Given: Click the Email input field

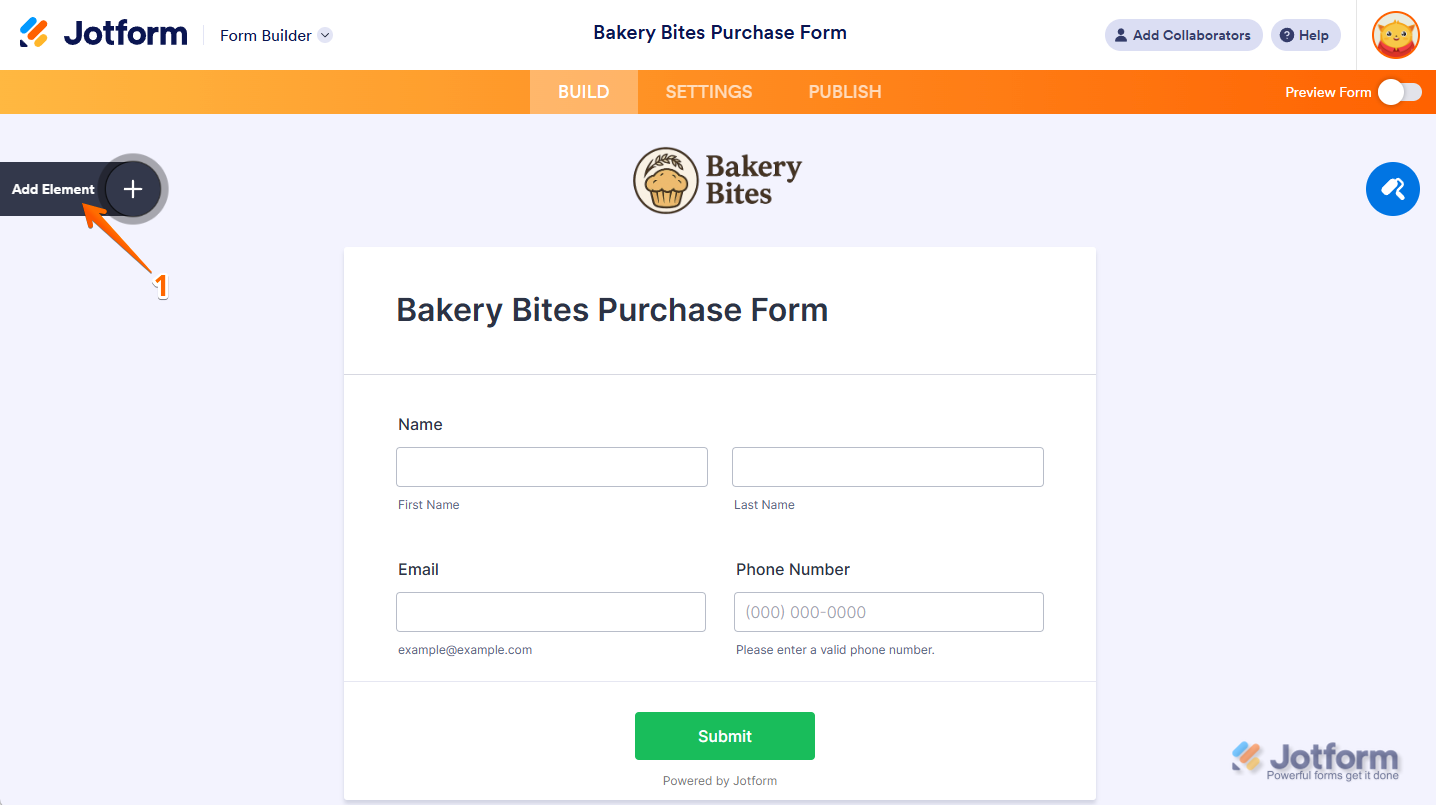Looking at the screenshot, I should [550, 612].
